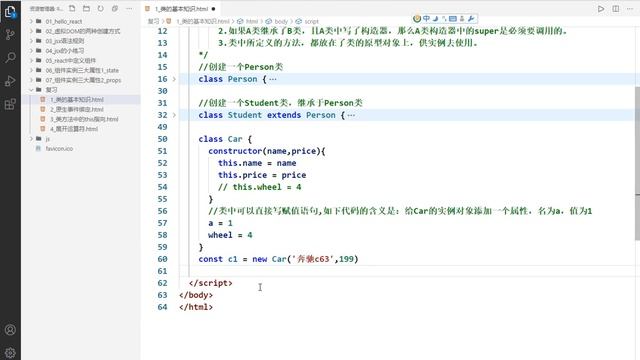640x360 pixels.
Task: Click the Split Editor icon
Action: [x=616, y=9]
